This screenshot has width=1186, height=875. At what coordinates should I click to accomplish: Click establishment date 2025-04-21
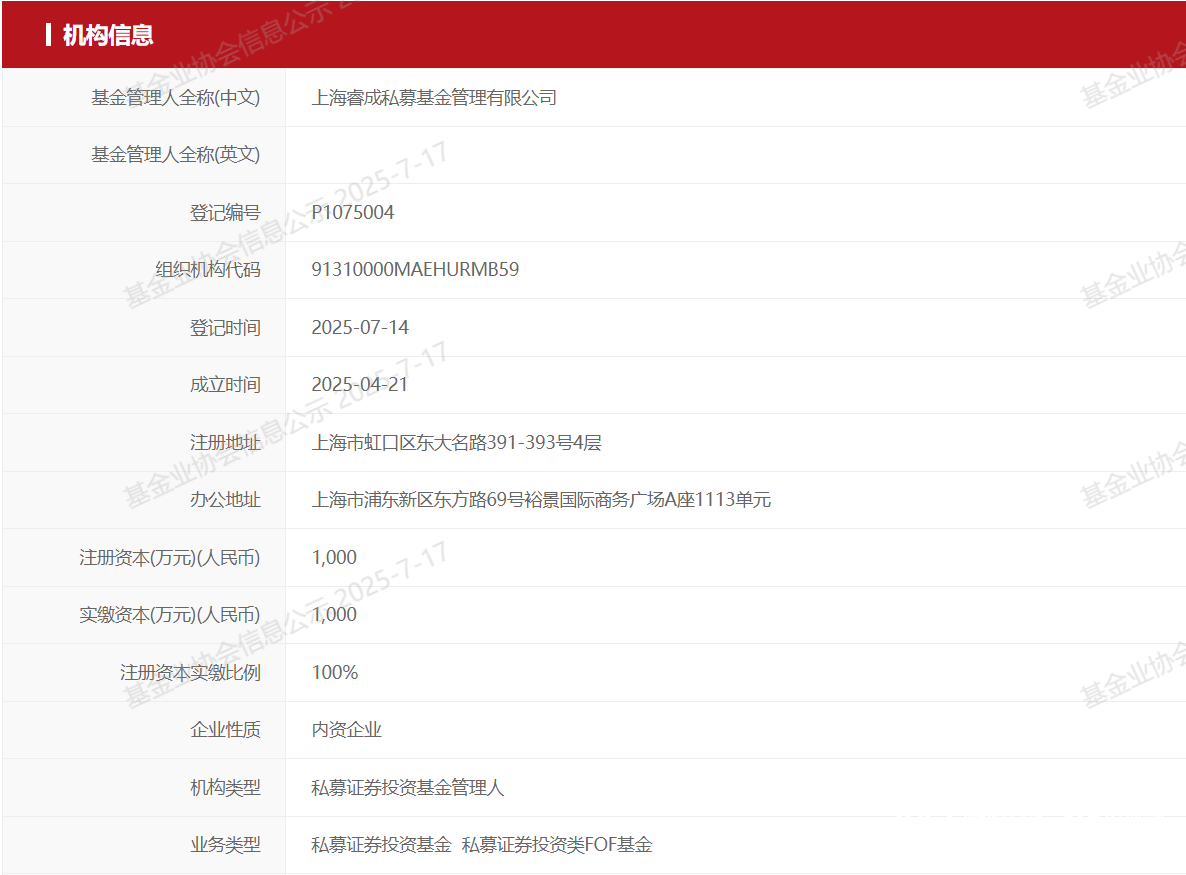tap(360, 384)
